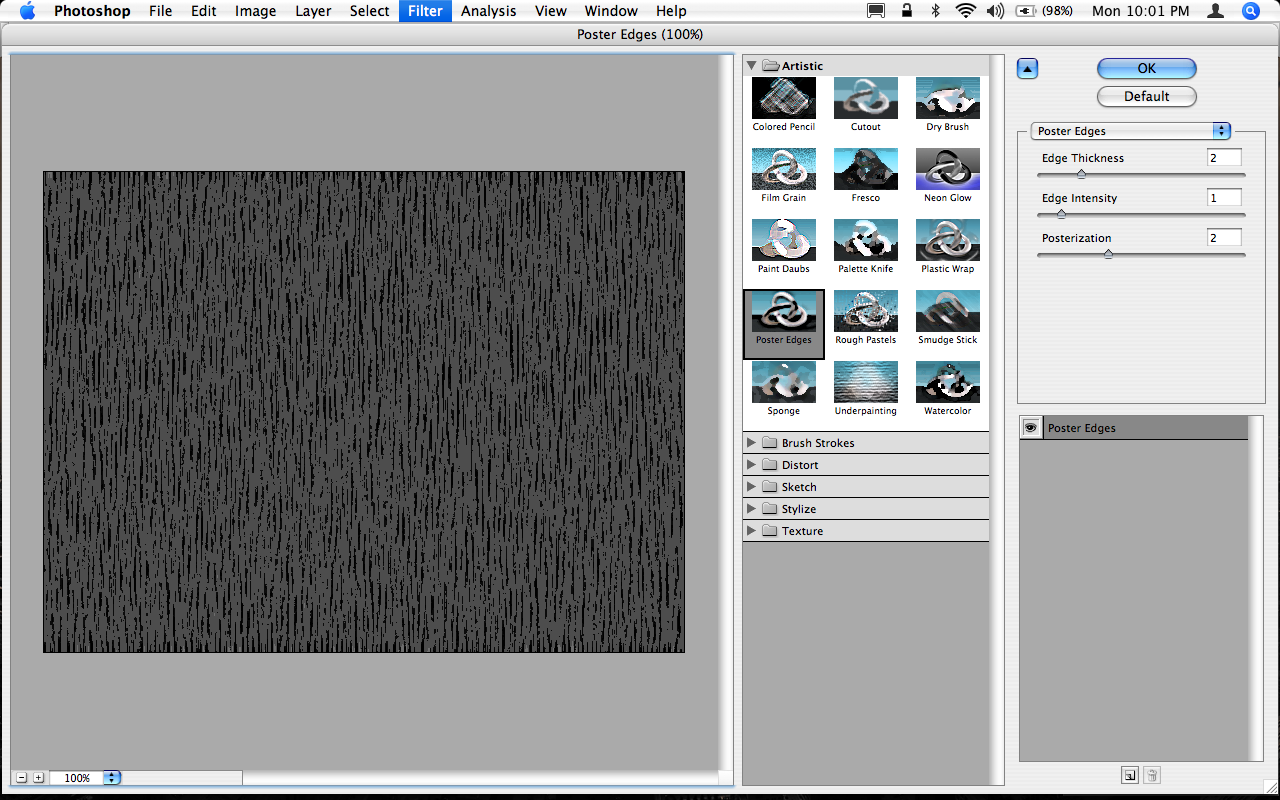1280x800 pixels.
Task: Expand the Distort filter folder
Action: (x=751, y=464)
